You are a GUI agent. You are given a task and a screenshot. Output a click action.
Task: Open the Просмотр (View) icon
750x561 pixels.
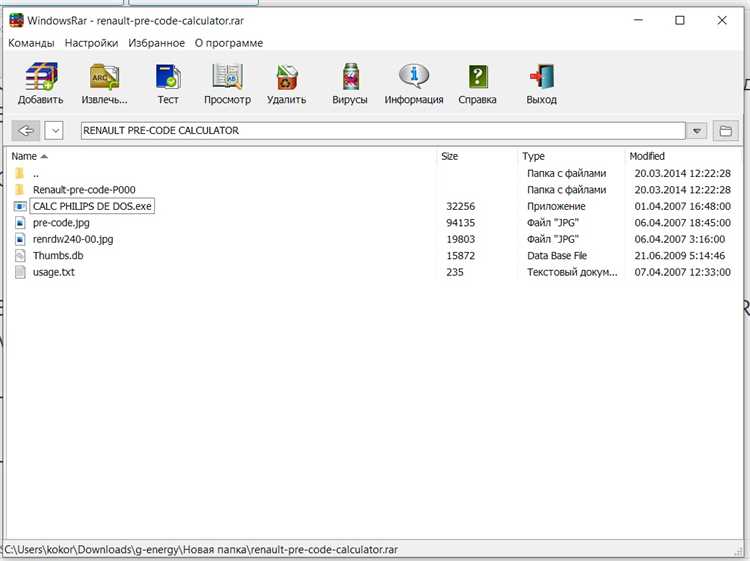[227, 77]
